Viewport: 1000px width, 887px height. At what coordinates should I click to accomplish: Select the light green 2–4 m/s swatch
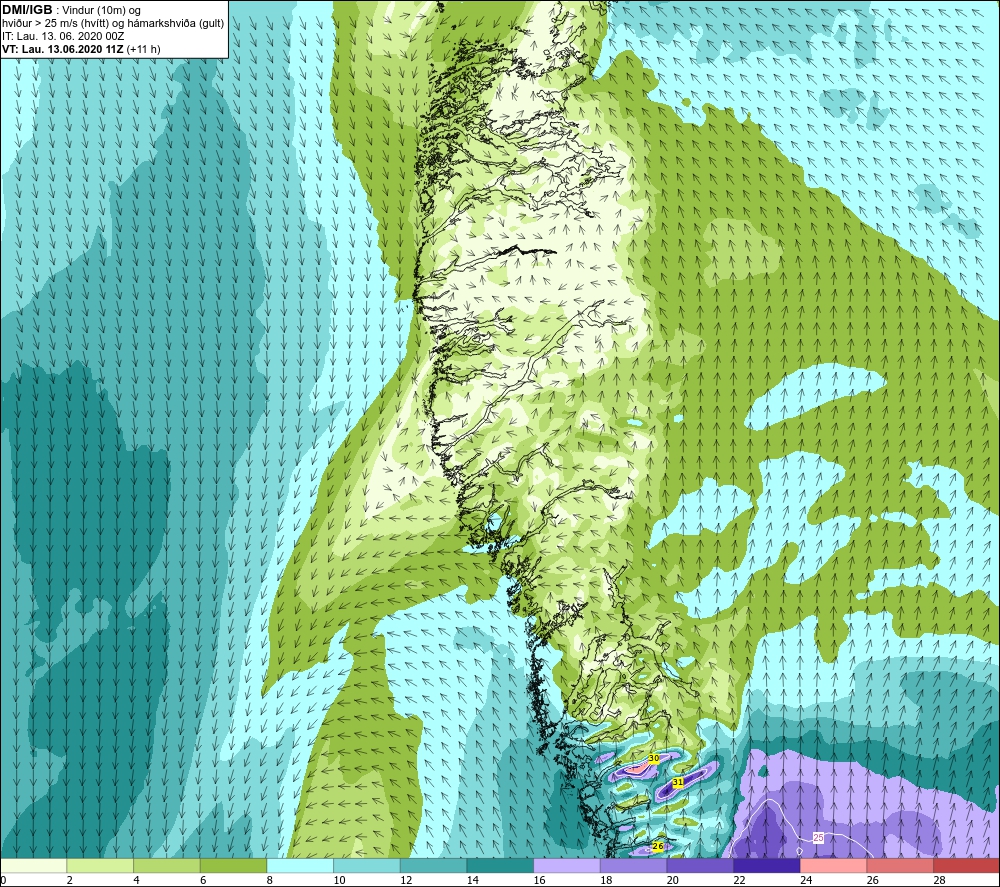pos(100,865)
